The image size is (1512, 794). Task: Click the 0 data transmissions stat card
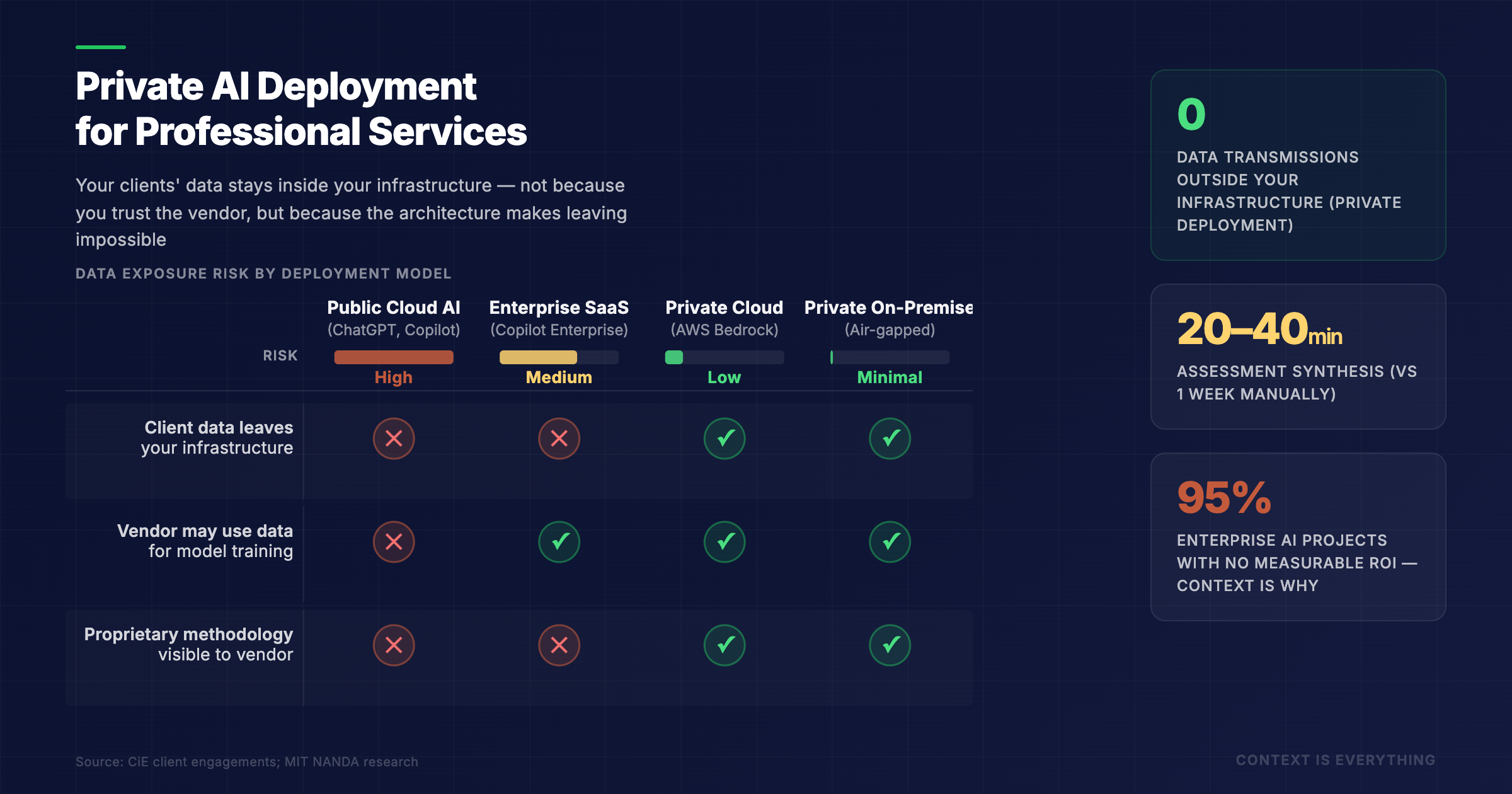pos(1298,165)
